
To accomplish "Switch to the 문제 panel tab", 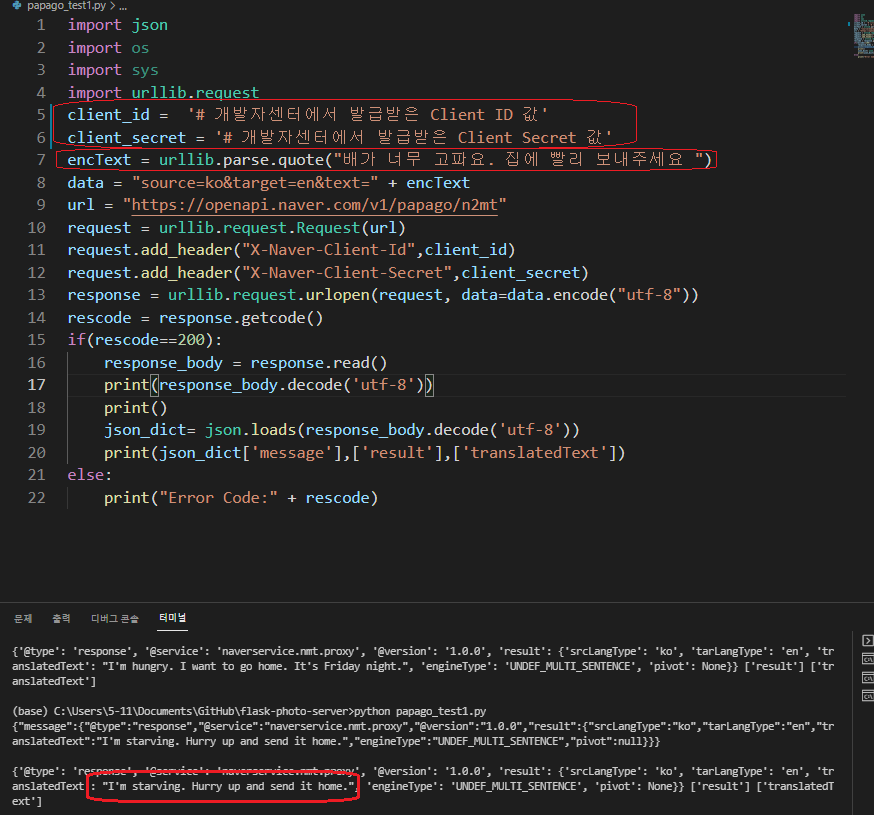I will [x=23, y=618].
